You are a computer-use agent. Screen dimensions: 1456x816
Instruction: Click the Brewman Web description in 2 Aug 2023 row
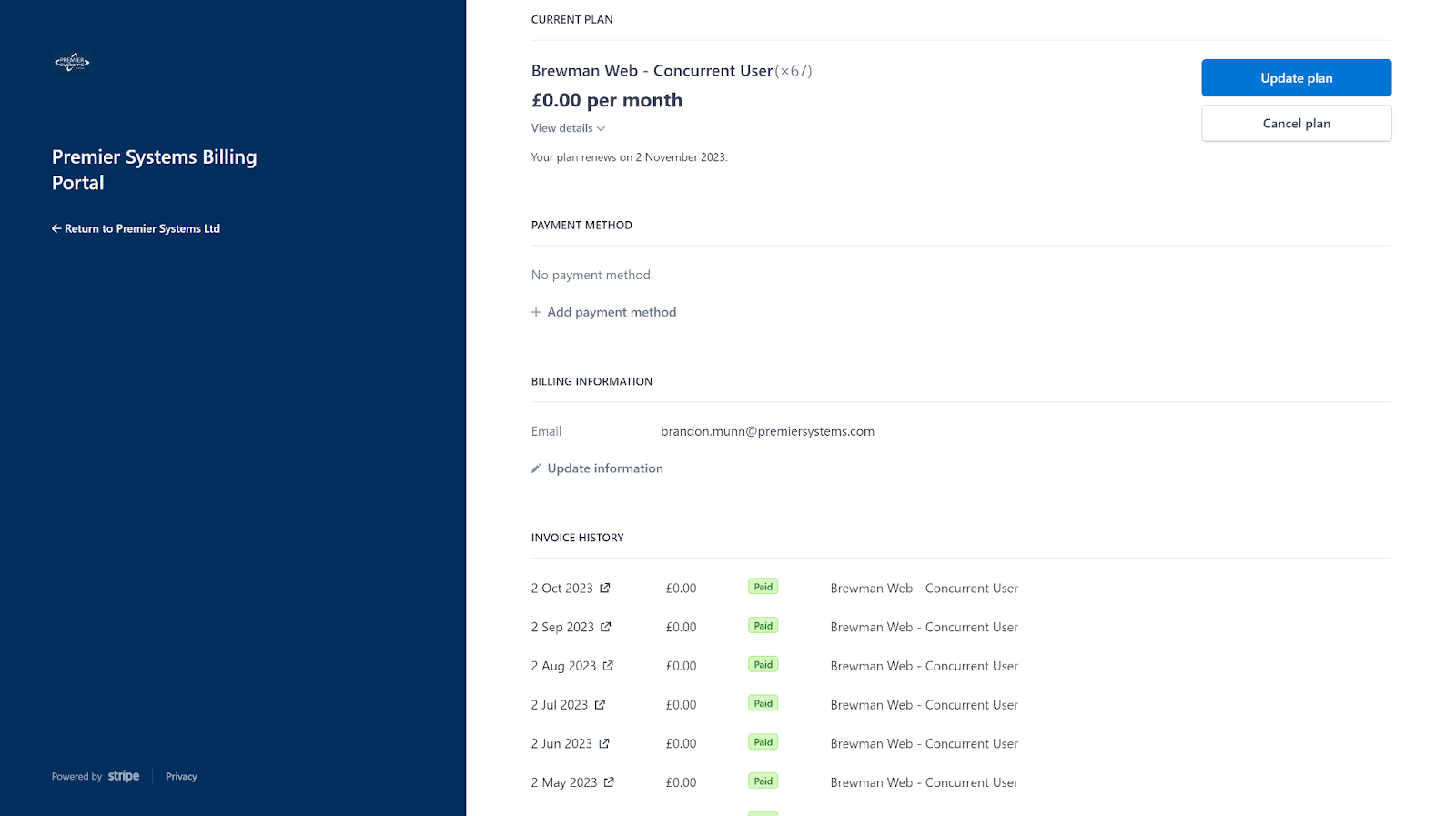pos(925,666)
